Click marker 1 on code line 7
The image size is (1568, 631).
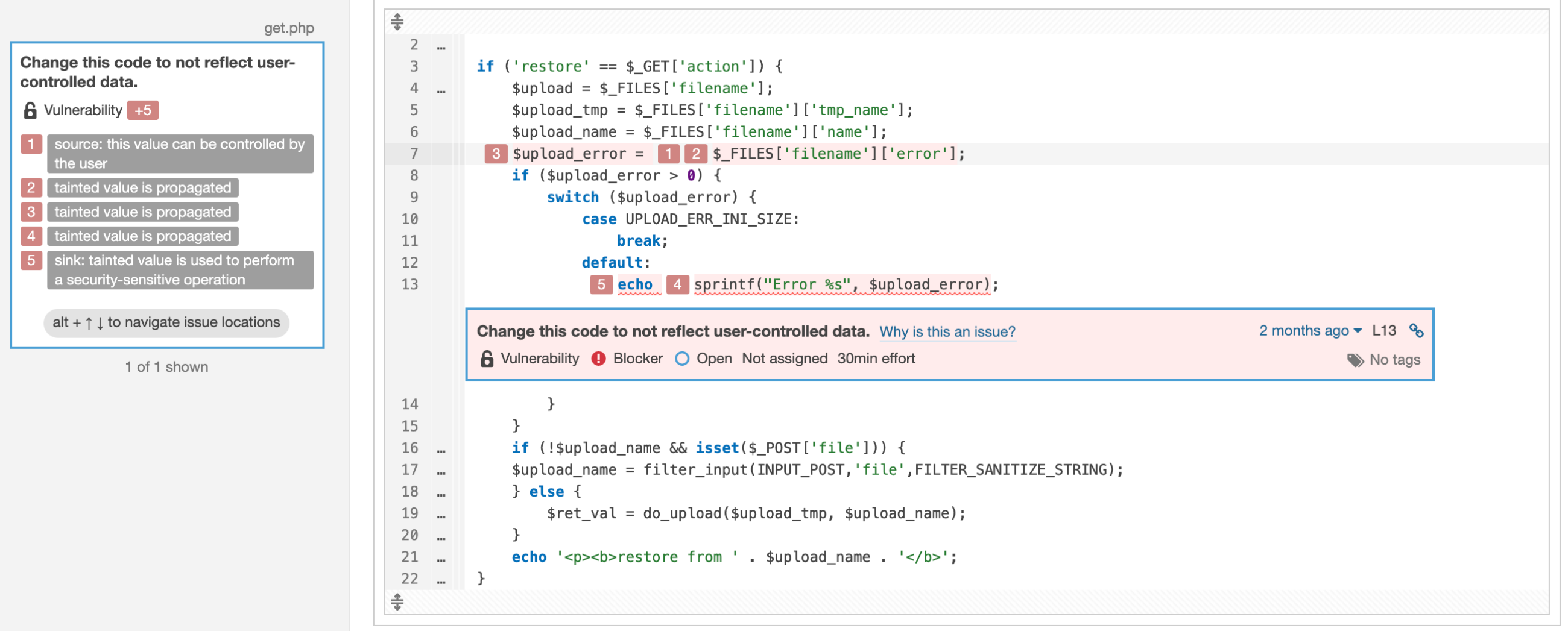pyautogui.click(x=668, y=154)
